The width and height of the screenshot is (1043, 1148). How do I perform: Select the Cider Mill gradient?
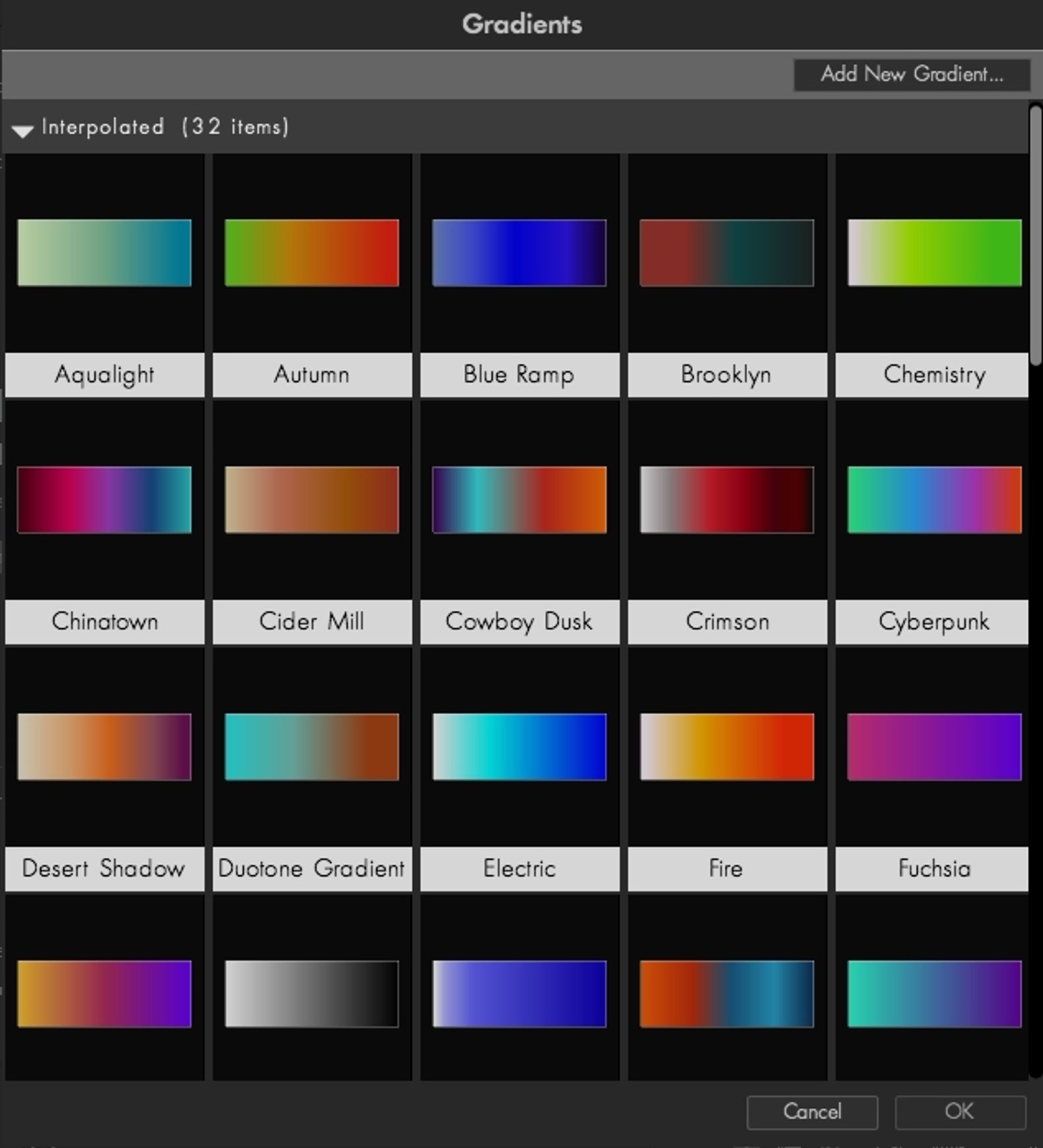pos(312,500)
